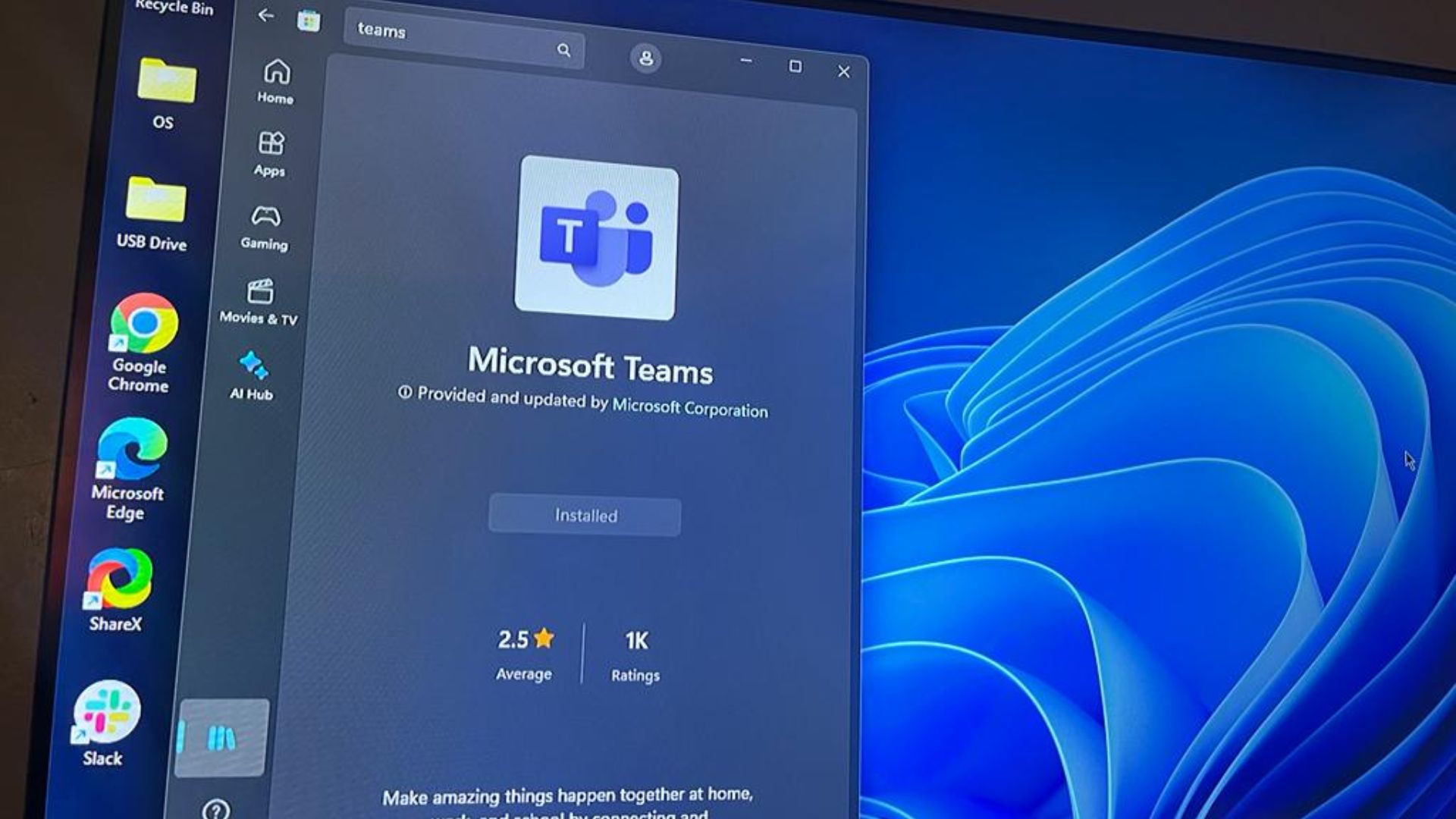
Task: Click the user account icon
Action: click(x=644, y=57)
